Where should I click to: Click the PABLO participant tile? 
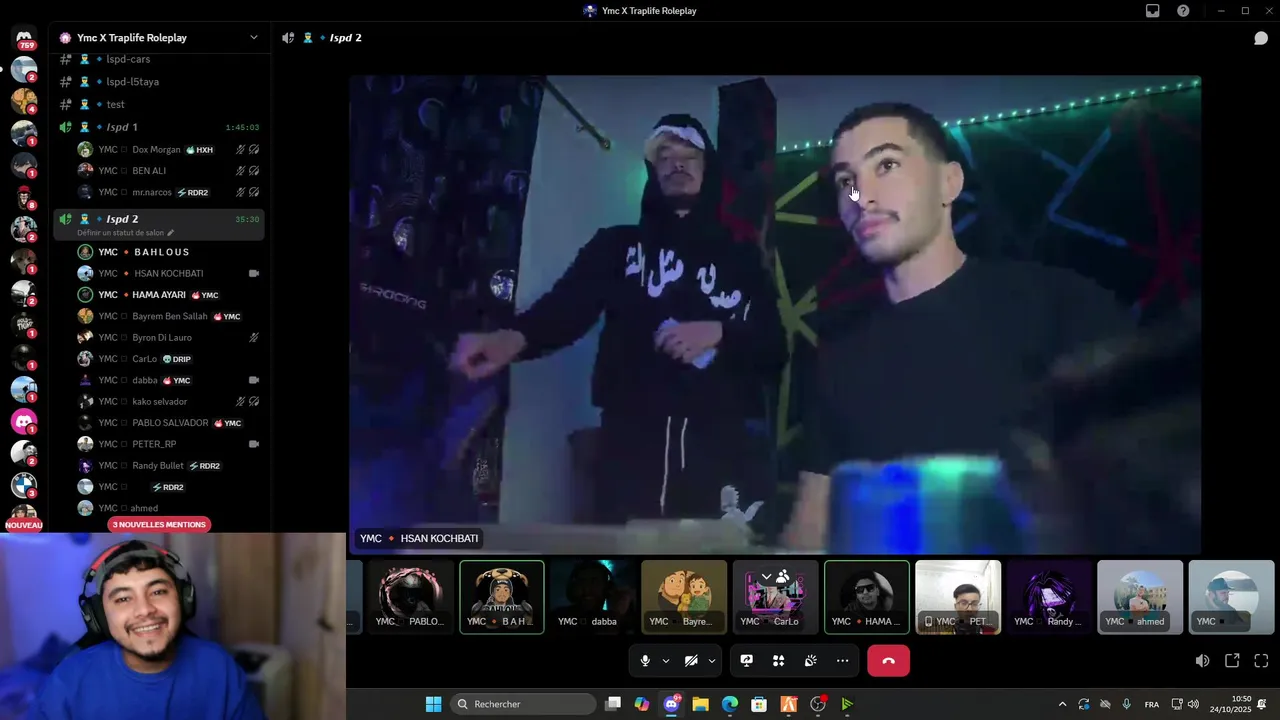pyautogui.click(x=410, y=597)
